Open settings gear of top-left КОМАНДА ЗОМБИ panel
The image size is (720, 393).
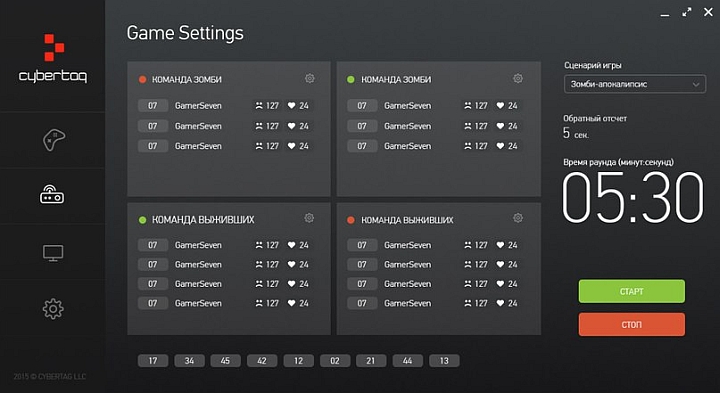click(x=310, y=79)
